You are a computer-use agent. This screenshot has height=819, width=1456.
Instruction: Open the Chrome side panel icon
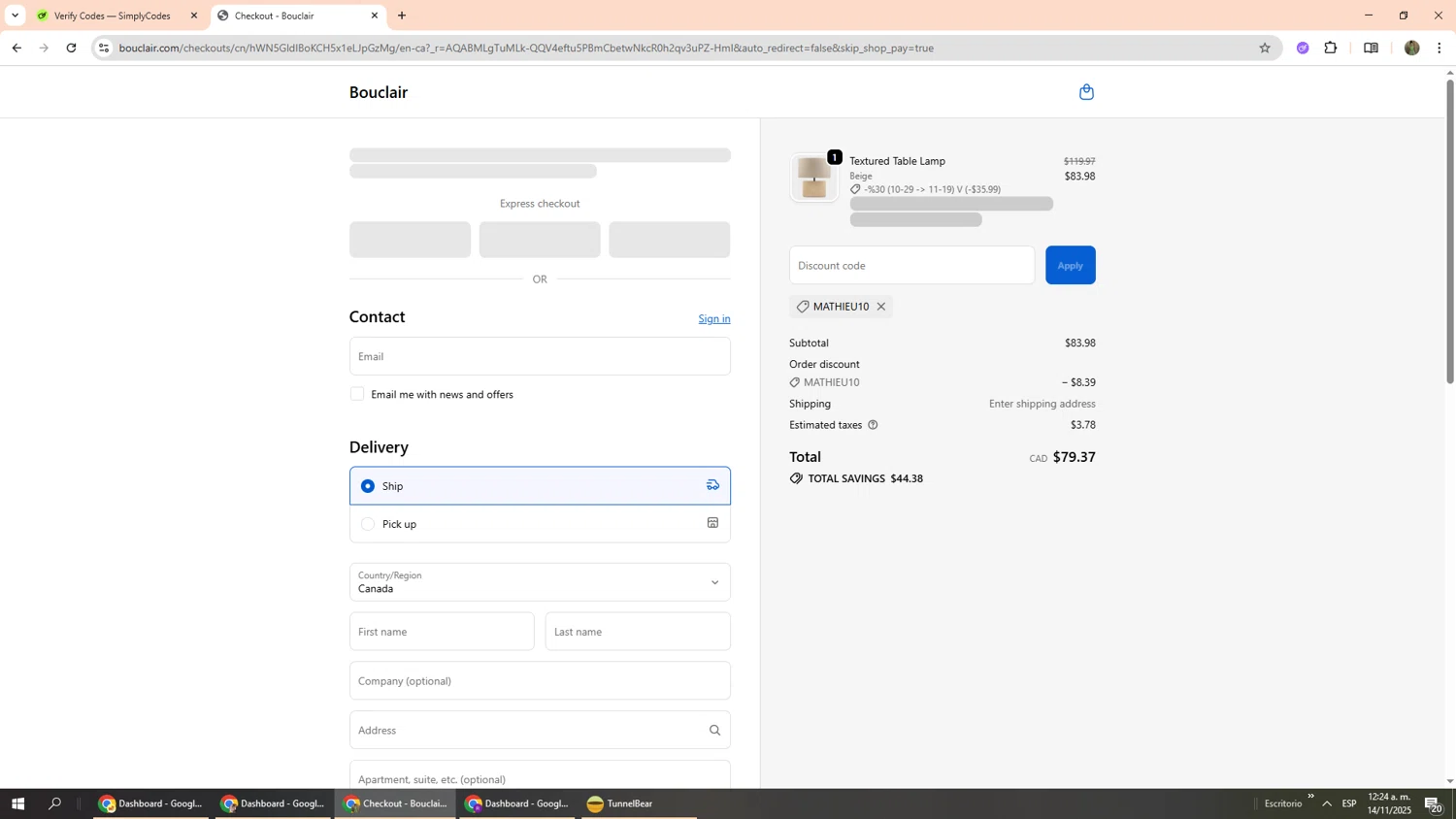1371,48
